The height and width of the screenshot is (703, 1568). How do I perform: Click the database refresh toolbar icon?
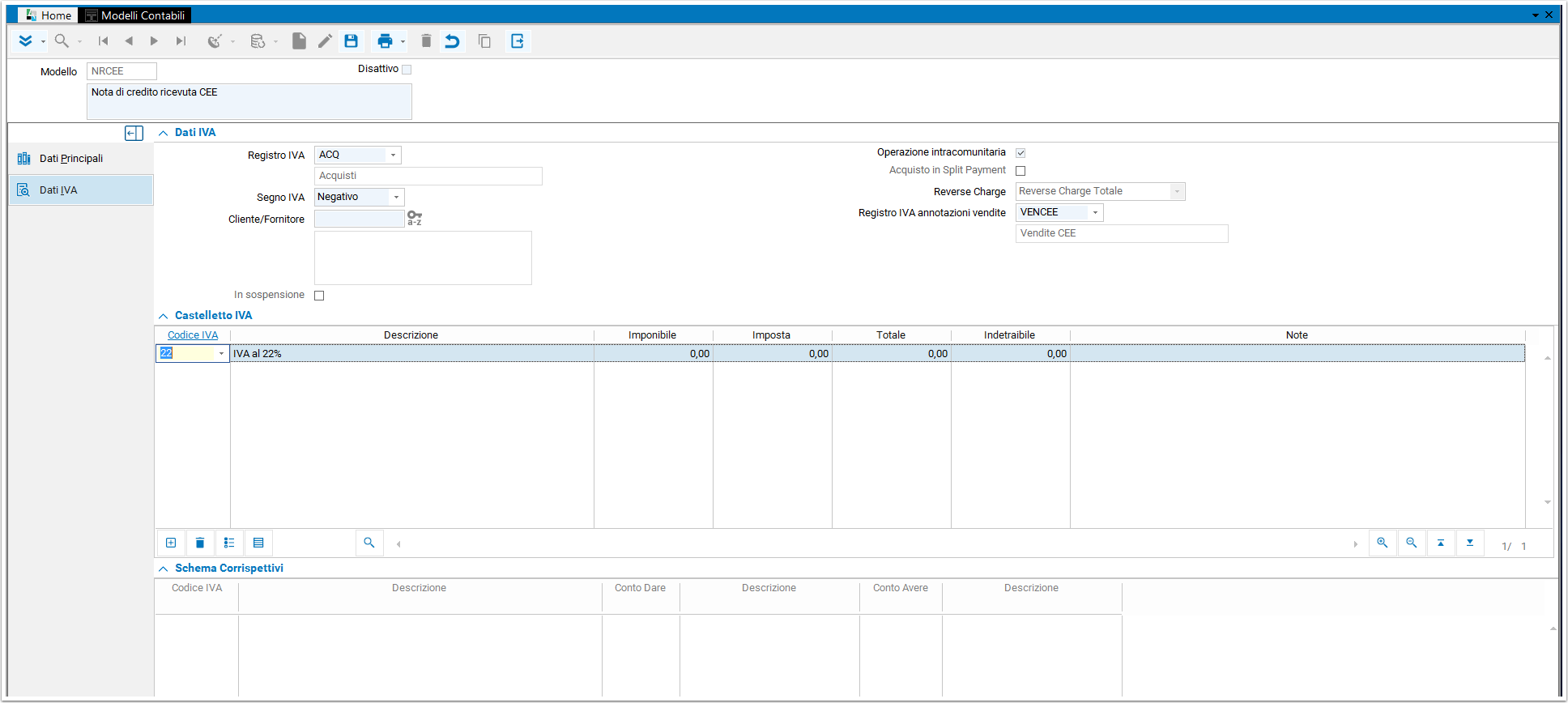coord(258,41)
